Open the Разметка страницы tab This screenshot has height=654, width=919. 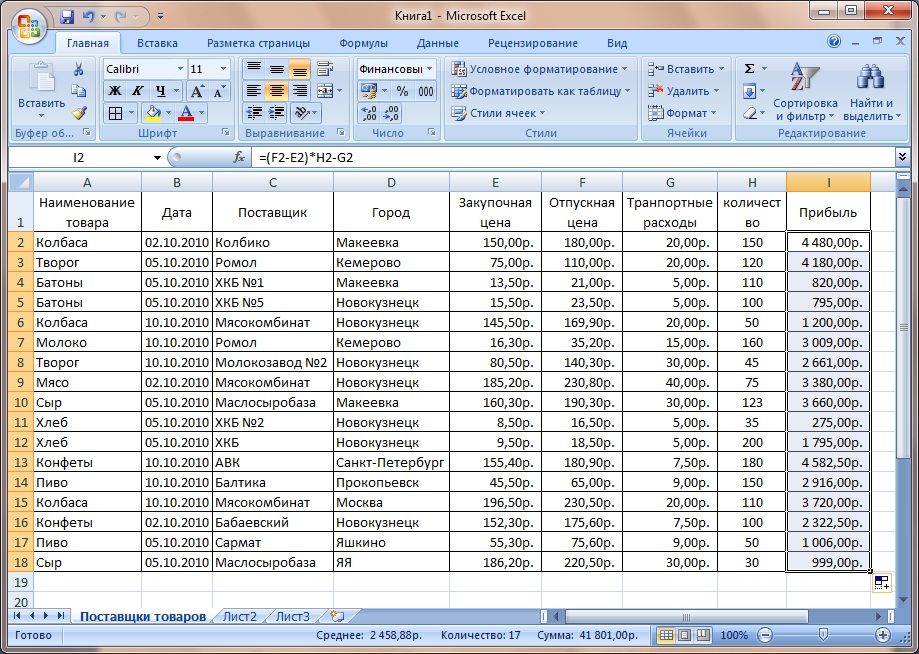coord(258,43)
